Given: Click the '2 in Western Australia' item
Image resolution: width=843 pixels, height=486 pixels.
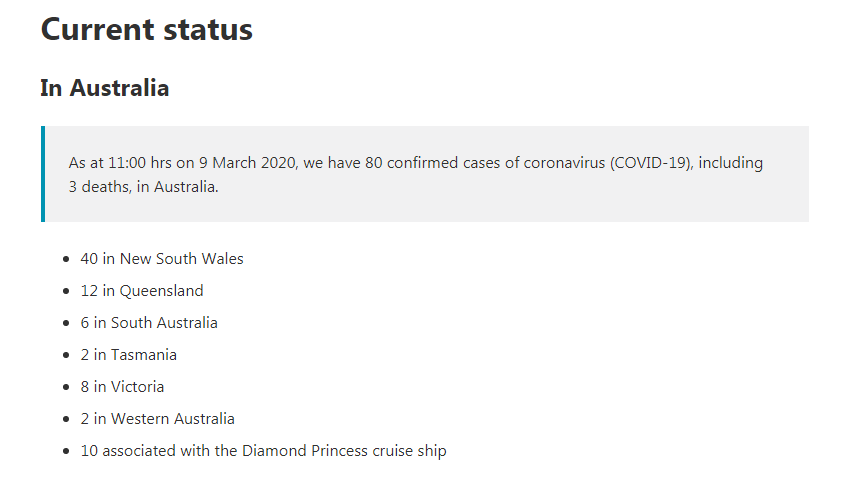Looking at the screenshot, I should click(158, 419).
